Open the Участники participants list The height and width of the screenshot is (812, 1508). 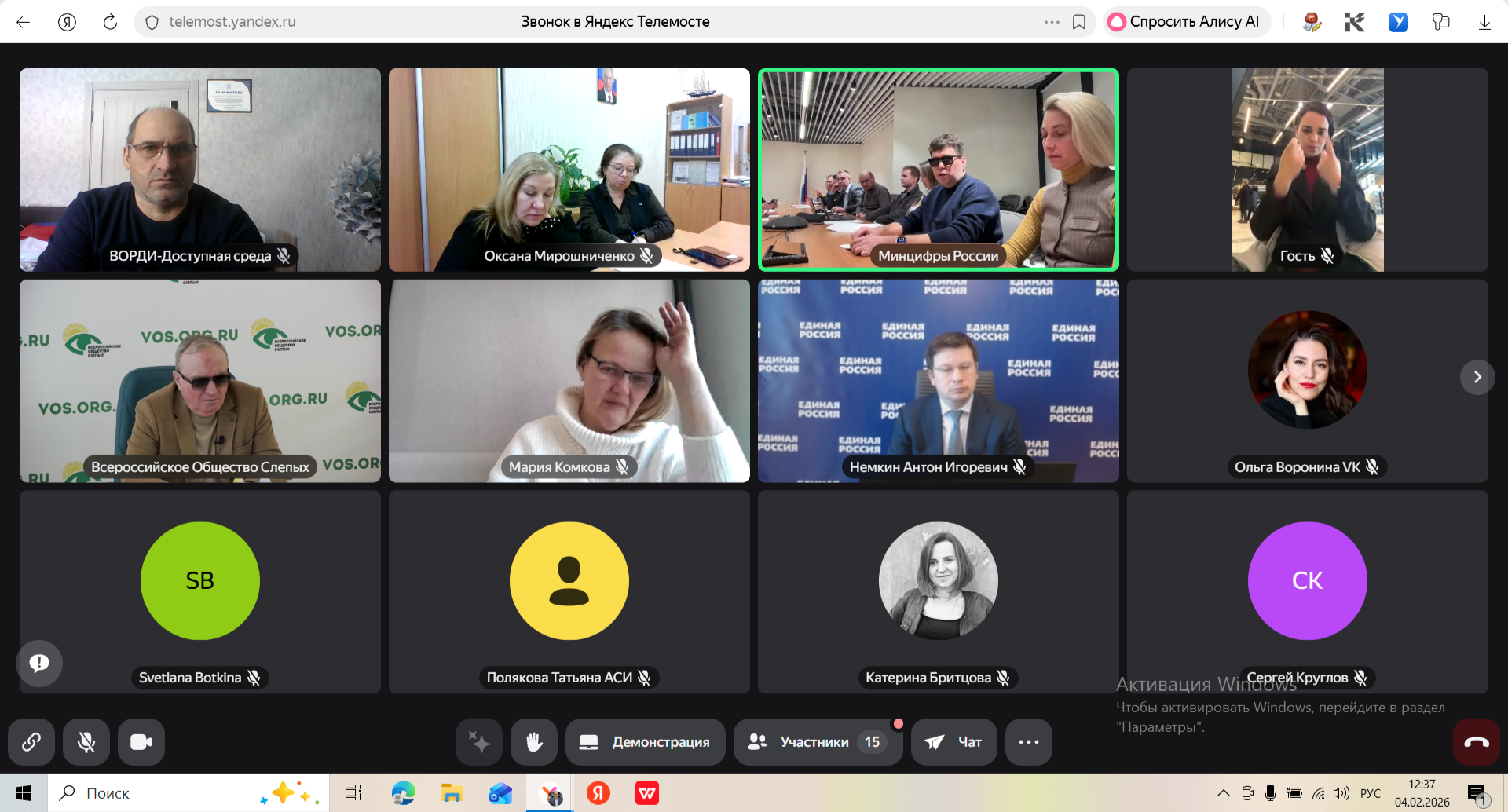coord(818,742)
